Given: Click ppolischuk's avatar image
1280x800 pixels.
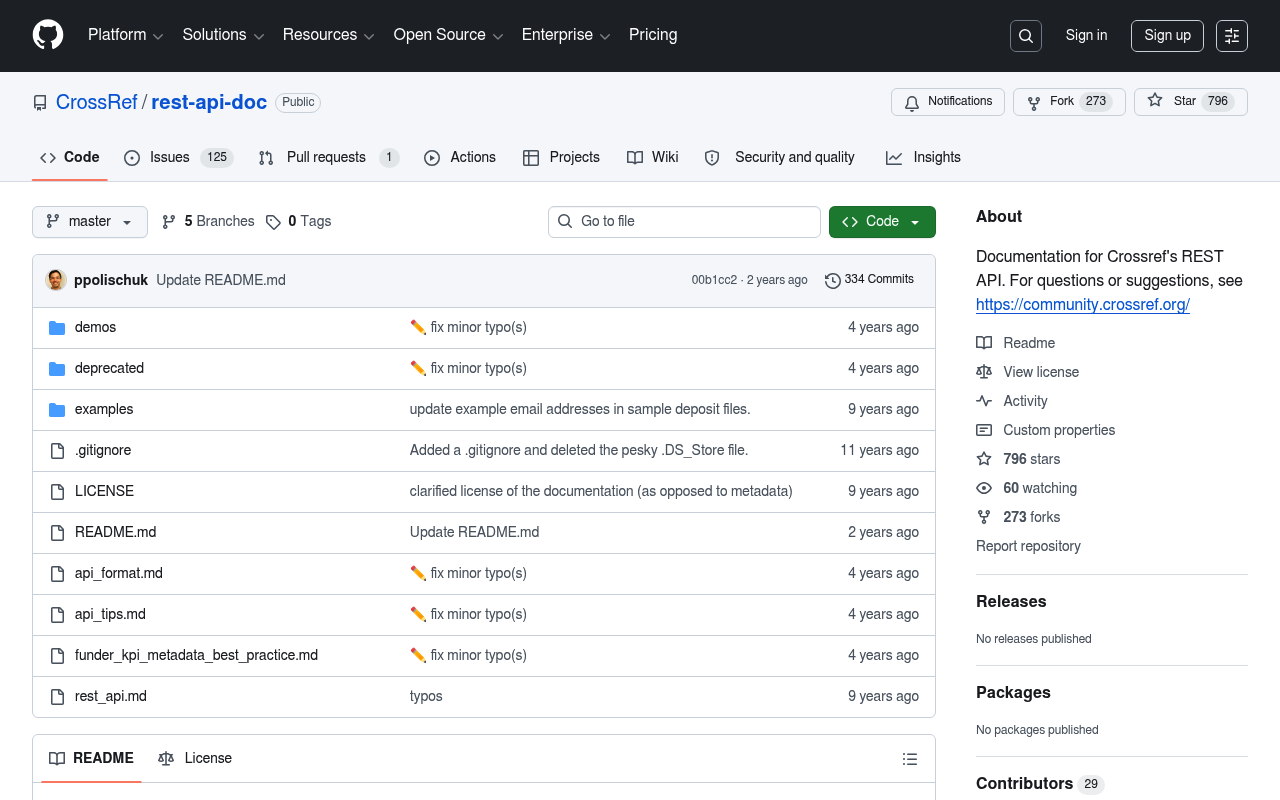Looking at the screenshot, I should point(56,280).
